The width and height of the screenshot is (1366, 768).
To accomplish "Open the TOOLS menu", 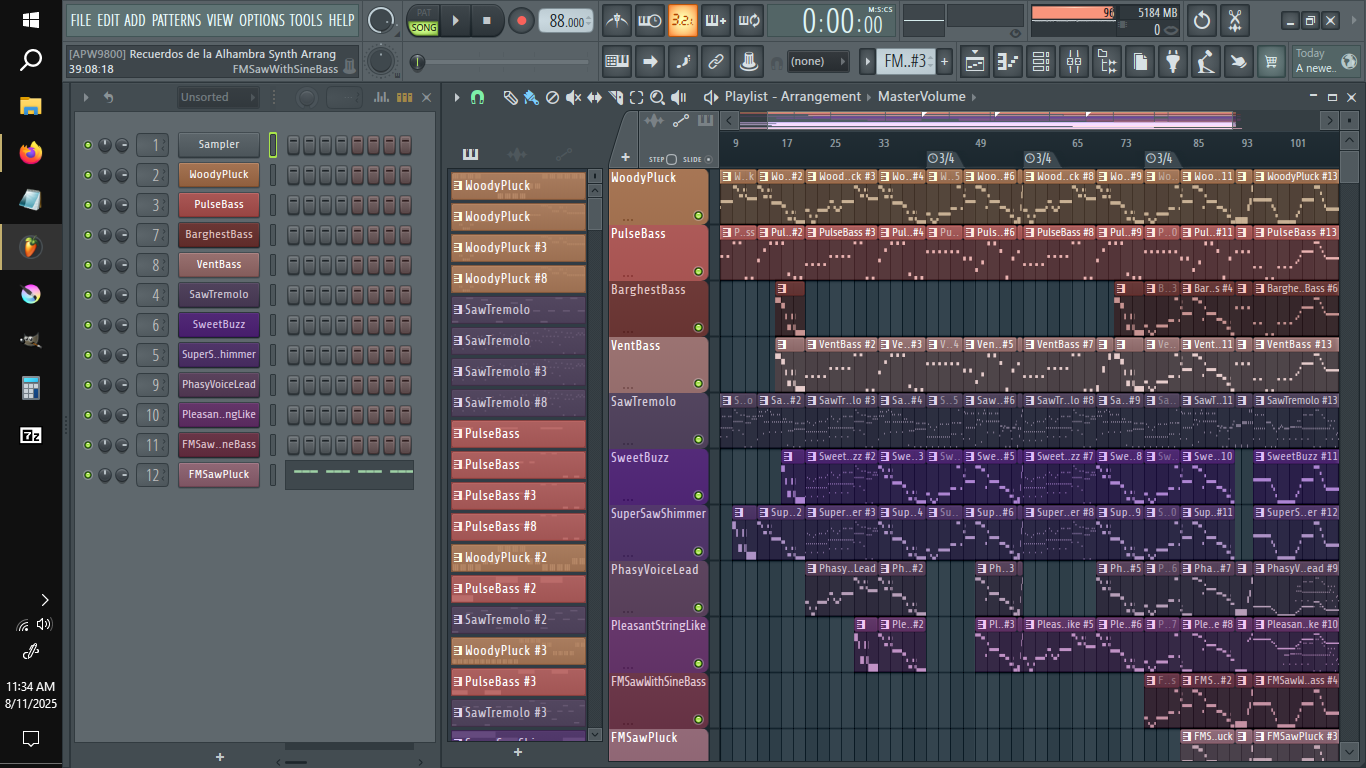I will click(x=307, y=20).
